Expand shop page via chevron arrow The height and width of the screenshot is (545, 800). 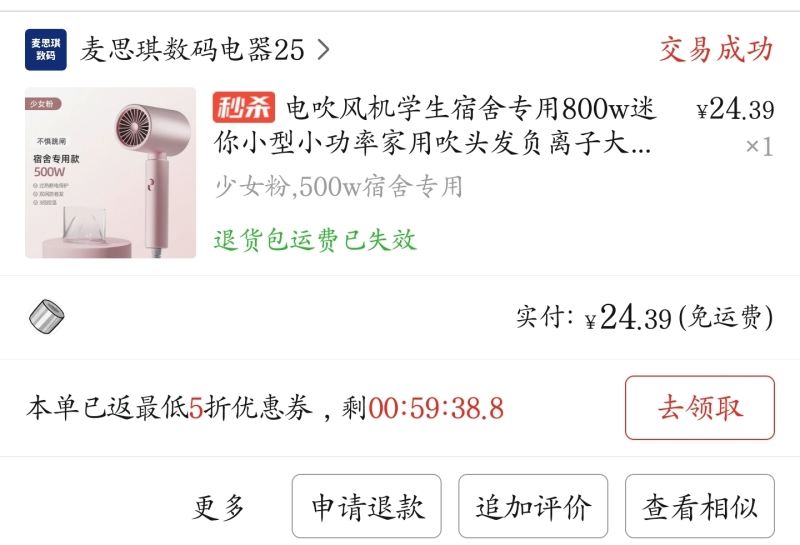pos(323,49)
